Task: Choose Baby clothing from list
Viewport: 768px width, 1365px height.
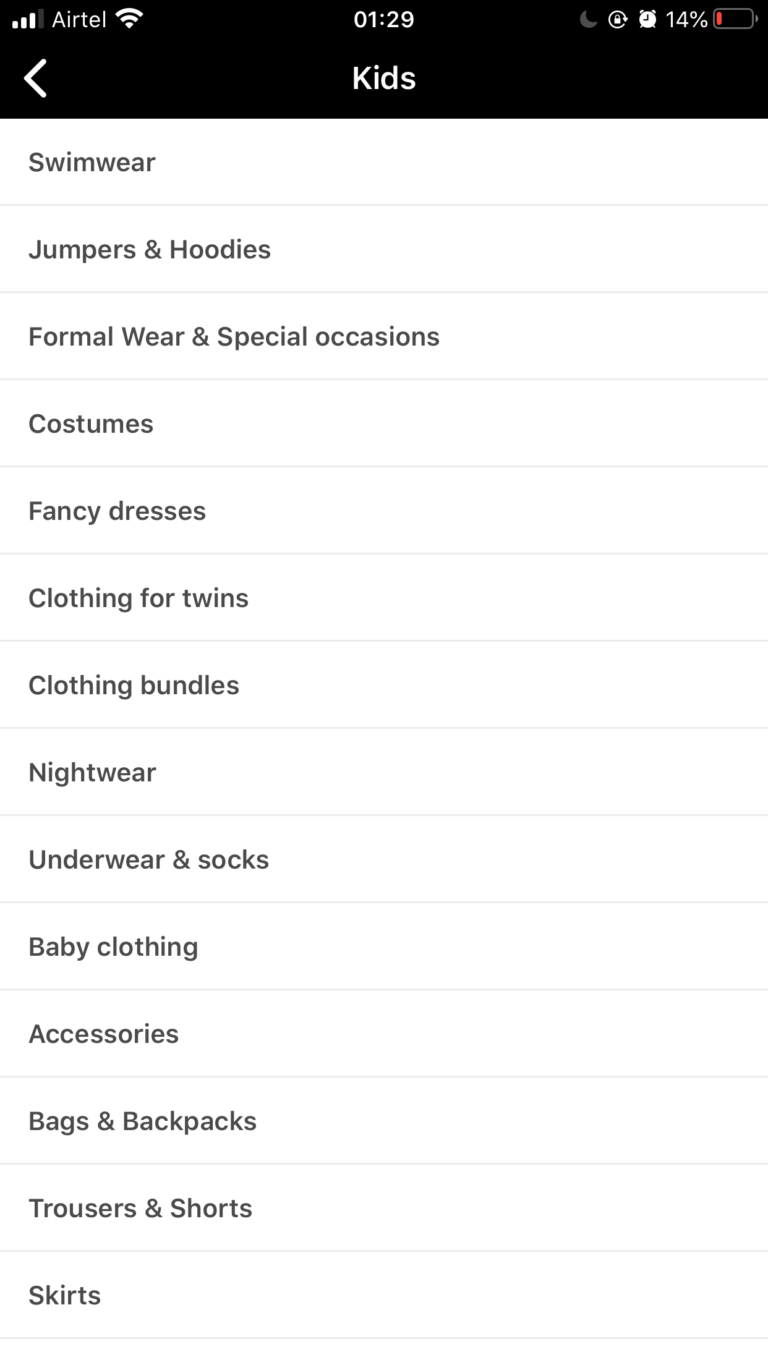Action: coord(113,946)
